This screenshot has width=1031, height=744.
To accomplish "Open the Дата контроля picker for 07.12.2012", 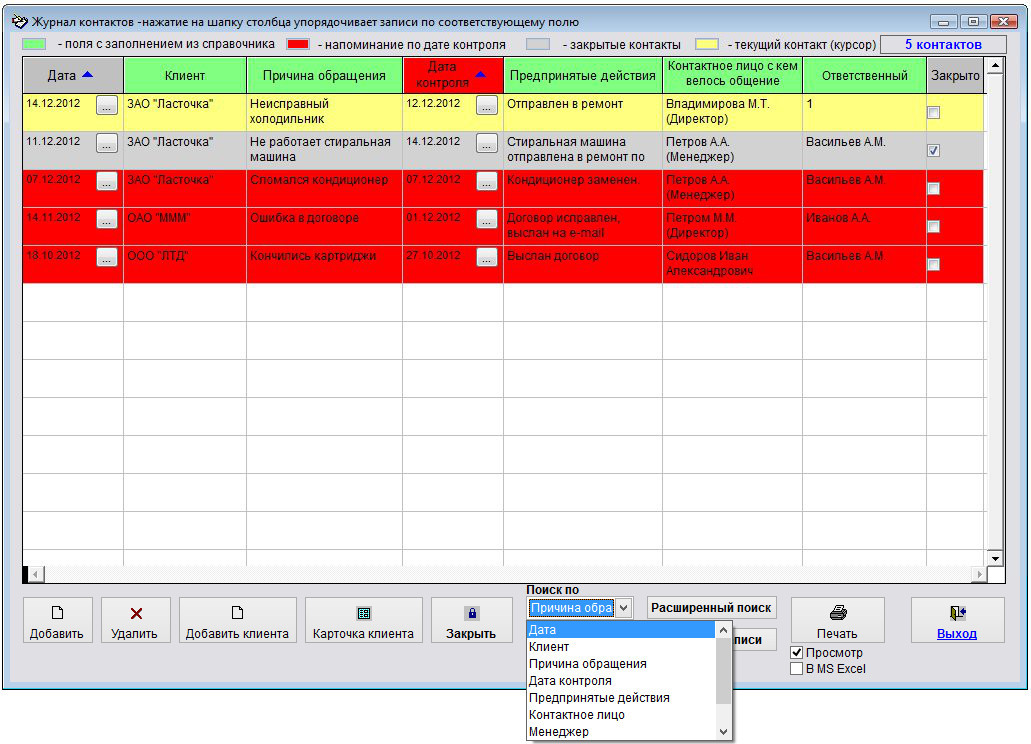I will (x=487, y=181).
